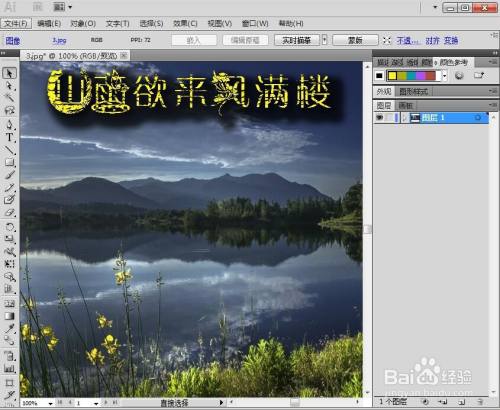Click target circle on 图层 1 row
500x410 pixels.
click(x=478, y=118)
